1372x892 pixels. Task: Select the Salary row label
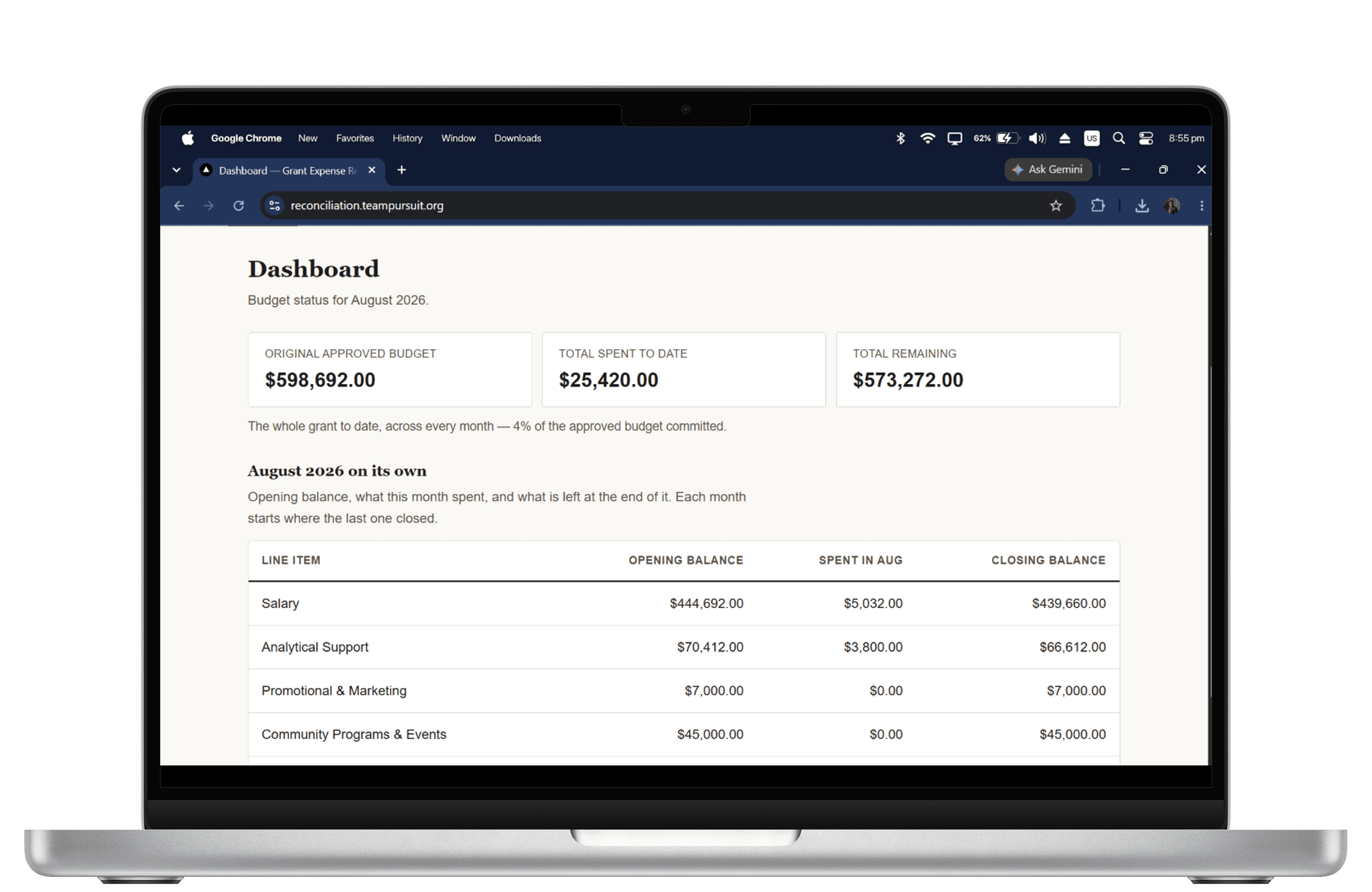[x=280, y=604]
